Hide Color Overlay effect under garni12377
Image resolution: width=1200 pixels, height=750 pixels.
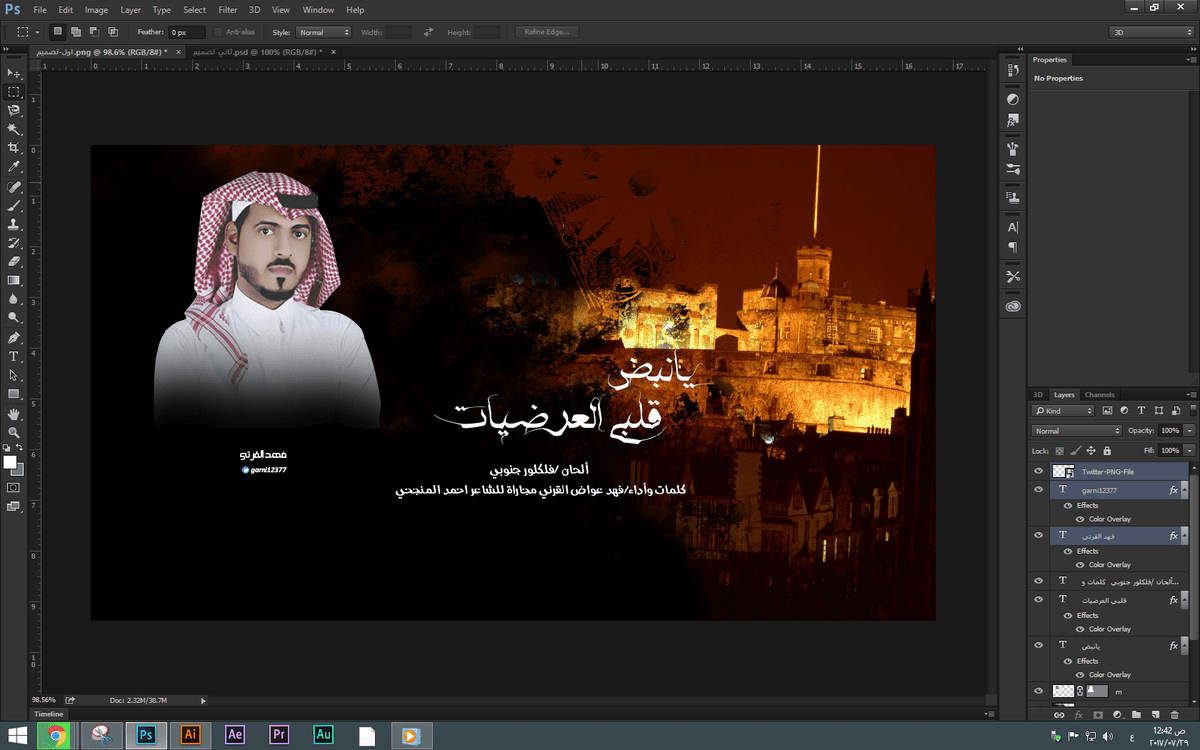point(1080,519)
